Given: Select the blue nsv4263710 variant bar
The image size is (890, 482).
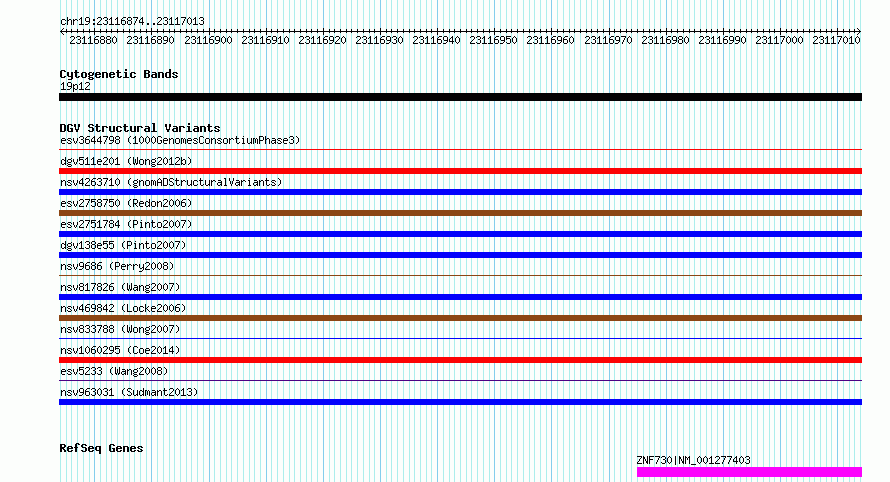Looking at the screenshot, I should (460, 192).
